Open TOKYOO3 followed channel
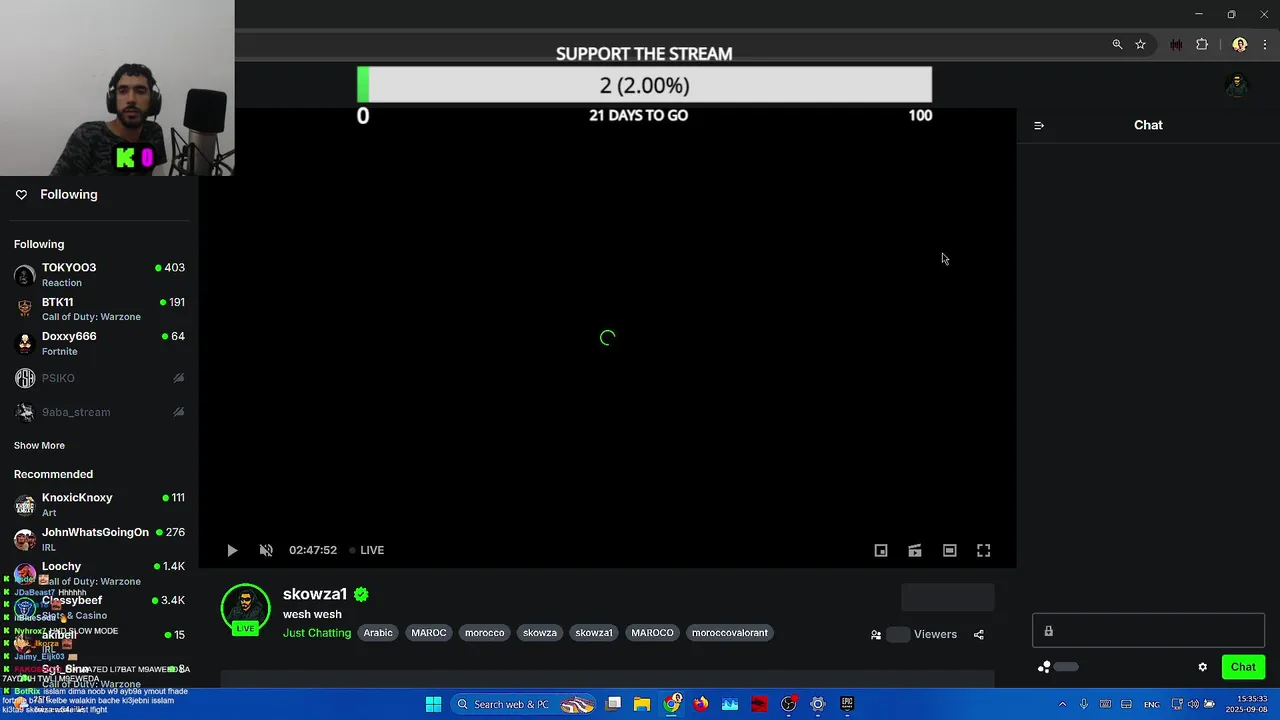This screenshot has width=1280, height=720. point(99,275)
